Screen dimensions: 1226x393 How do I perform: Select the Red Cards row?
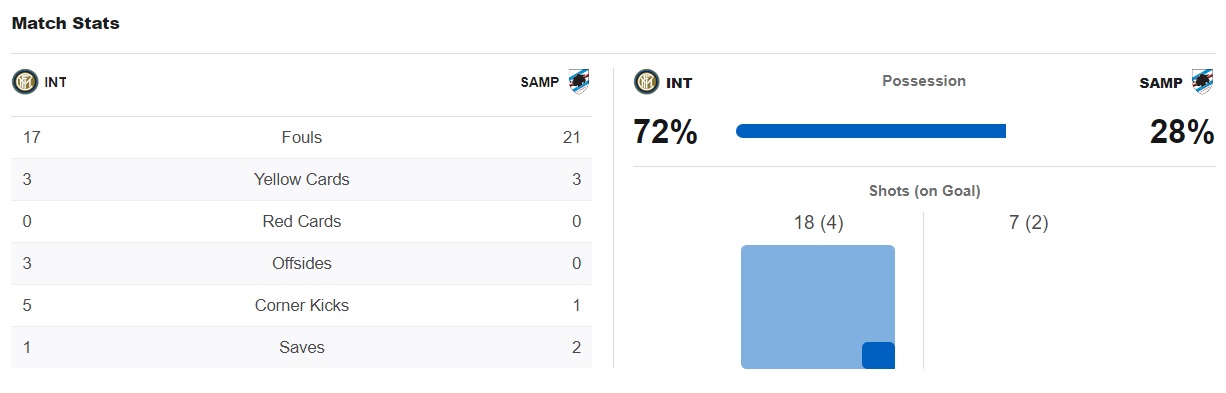pyautogui.click(x=301, y=222)
